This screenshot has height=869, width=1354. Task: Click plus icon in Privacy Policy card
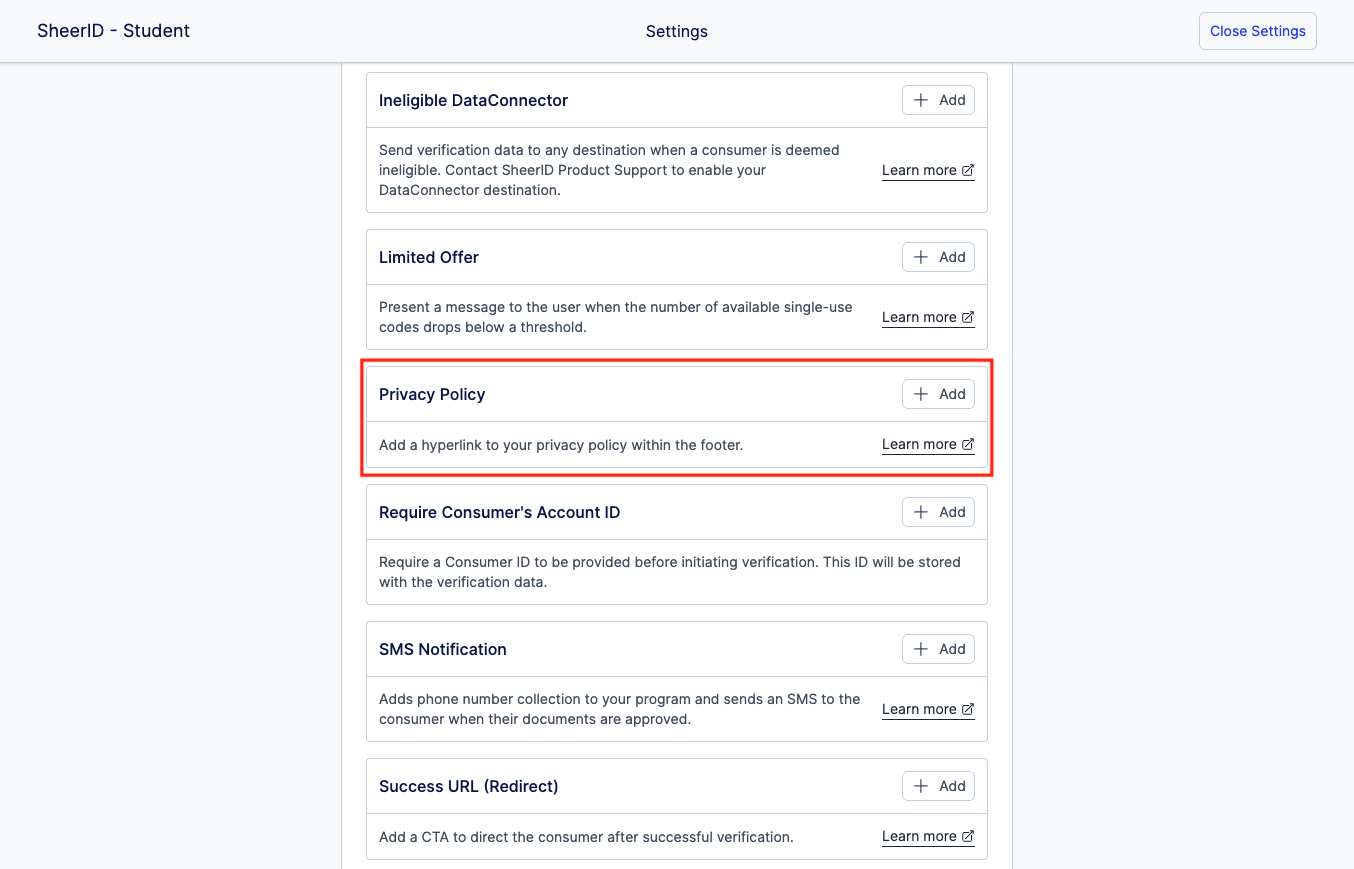[921, 394]
